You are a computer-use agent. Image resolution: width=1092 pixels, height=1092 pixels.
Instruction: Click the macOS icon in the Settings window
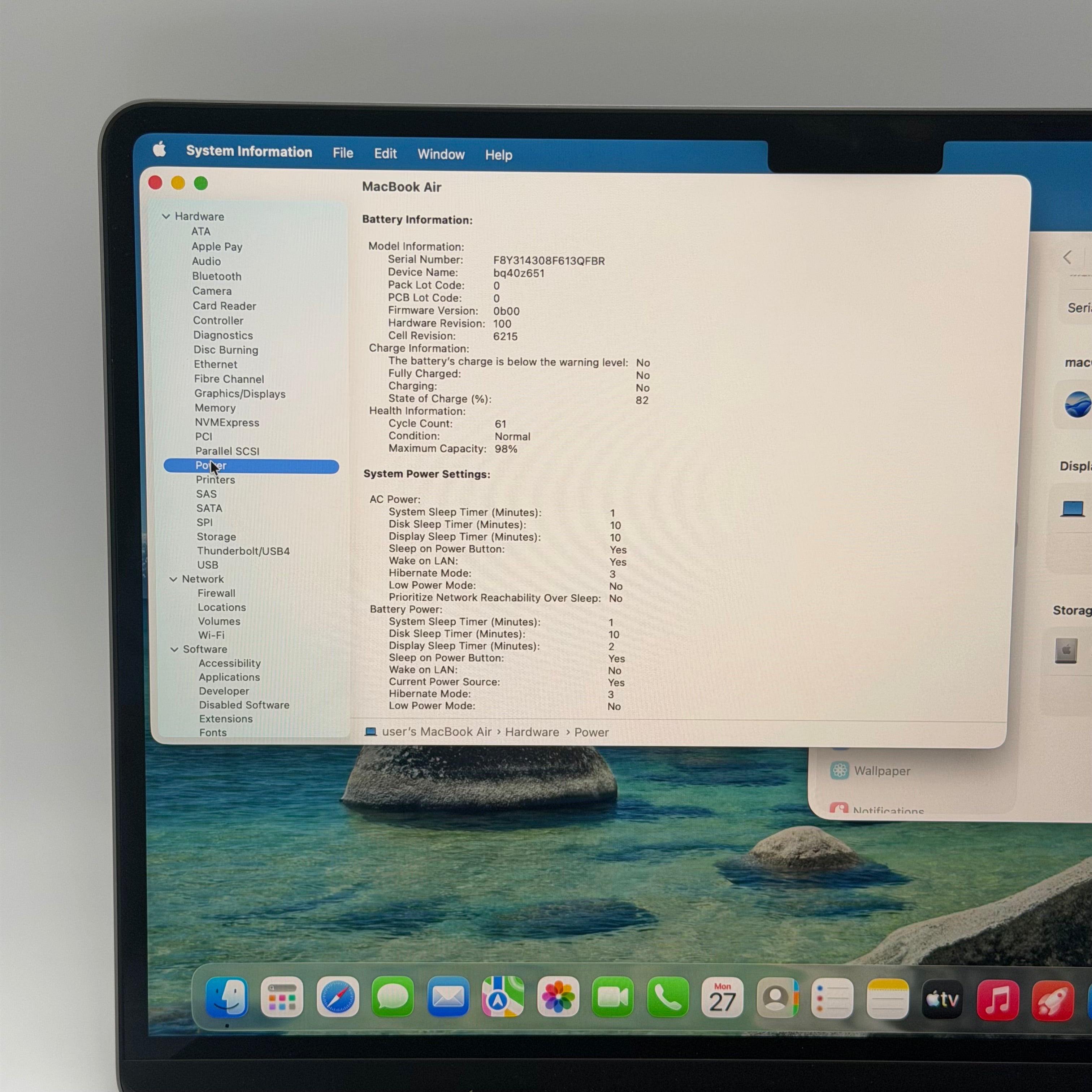point(1077,405)
